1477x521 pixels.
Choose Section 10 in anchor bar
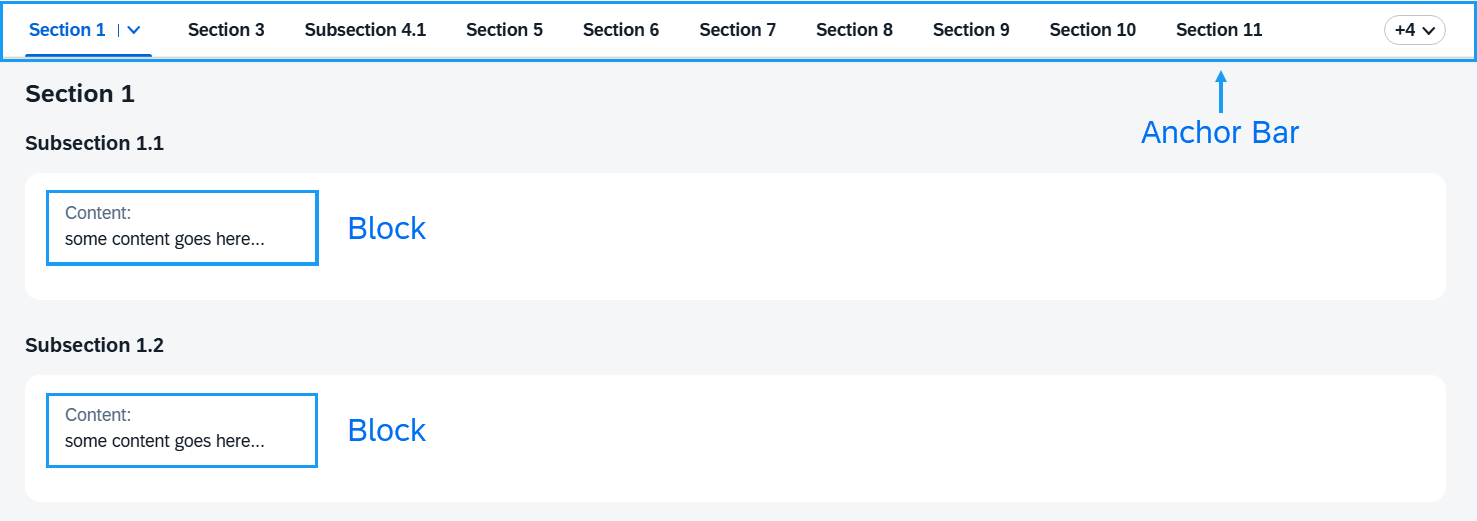click(1093, 30)
